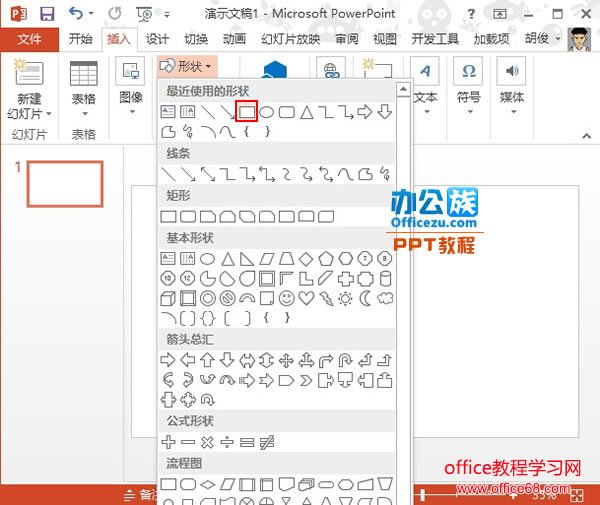Screen dimensions: 600x505
Task: Open the 图像 dropdown
Action: coord(131,86)
